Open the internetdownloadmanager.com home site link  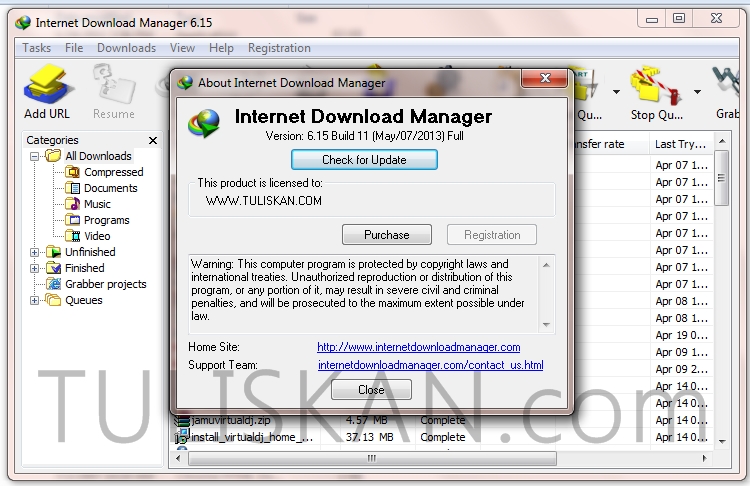(419, 347)
